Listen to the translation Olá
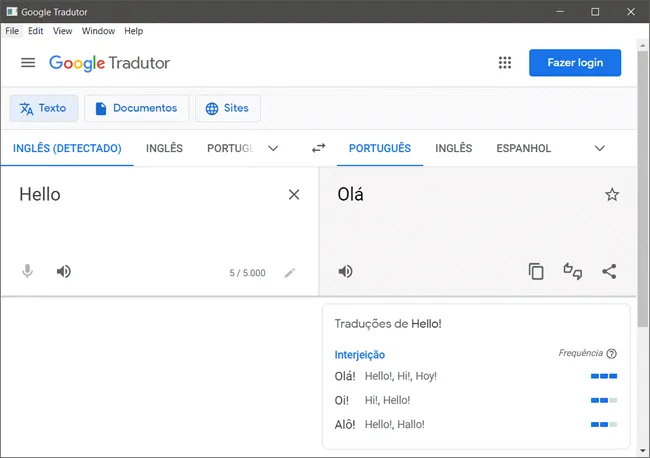Screen dimensions: 650x458 click(345, 271)
